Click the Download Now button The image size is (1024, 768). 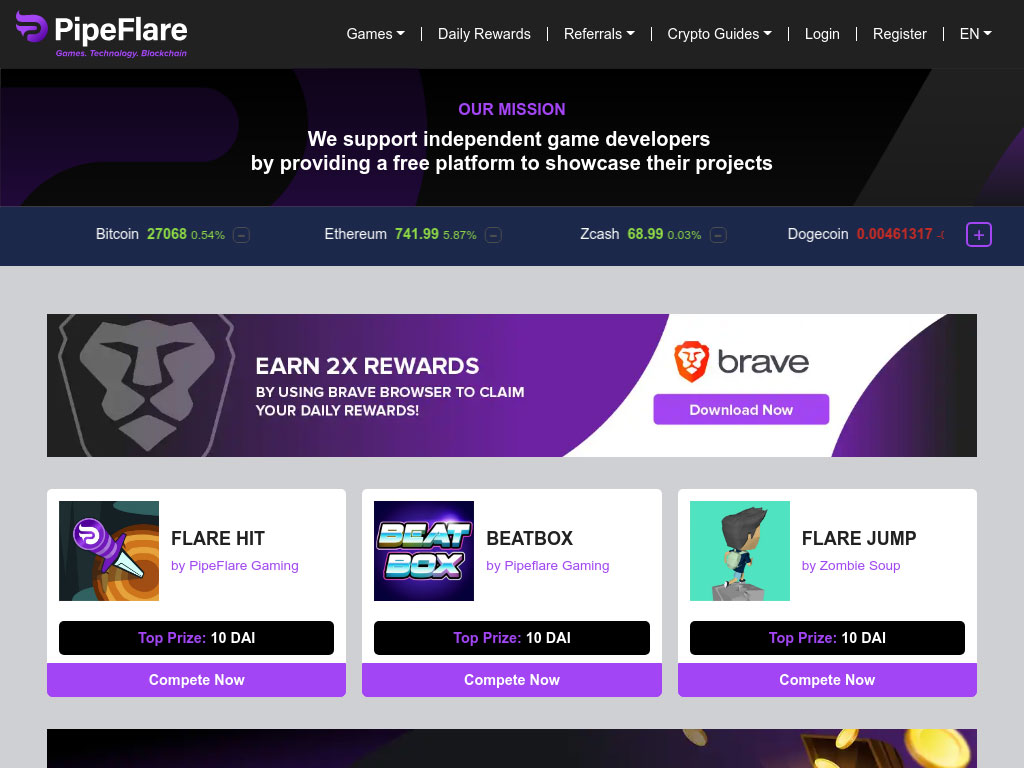click(741, 409)
